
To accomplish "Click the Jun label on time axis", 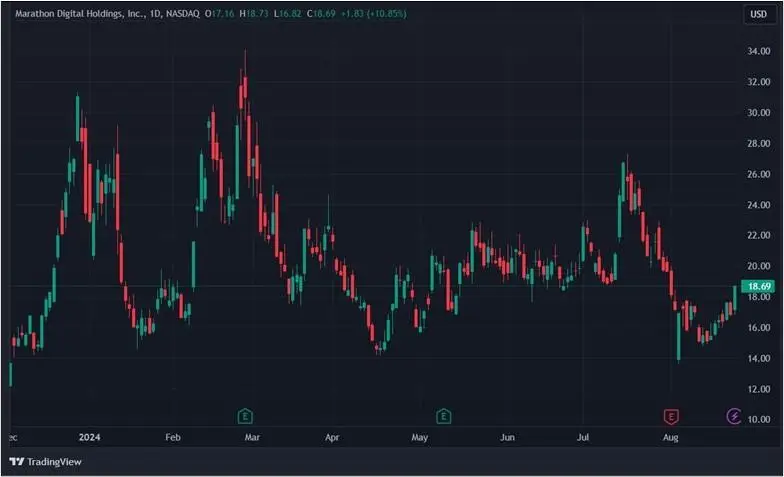I will [508, 437].
